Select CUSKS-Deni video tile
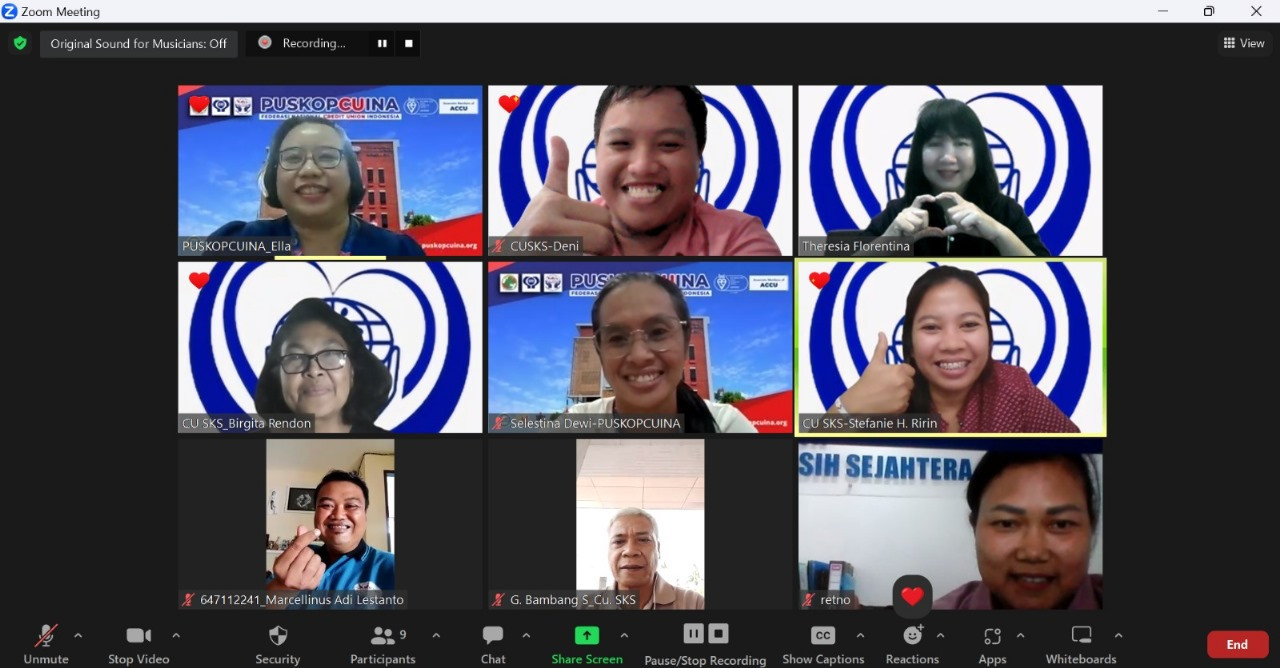This screenshot has height=668, width=1280. [x=640, y=170]
